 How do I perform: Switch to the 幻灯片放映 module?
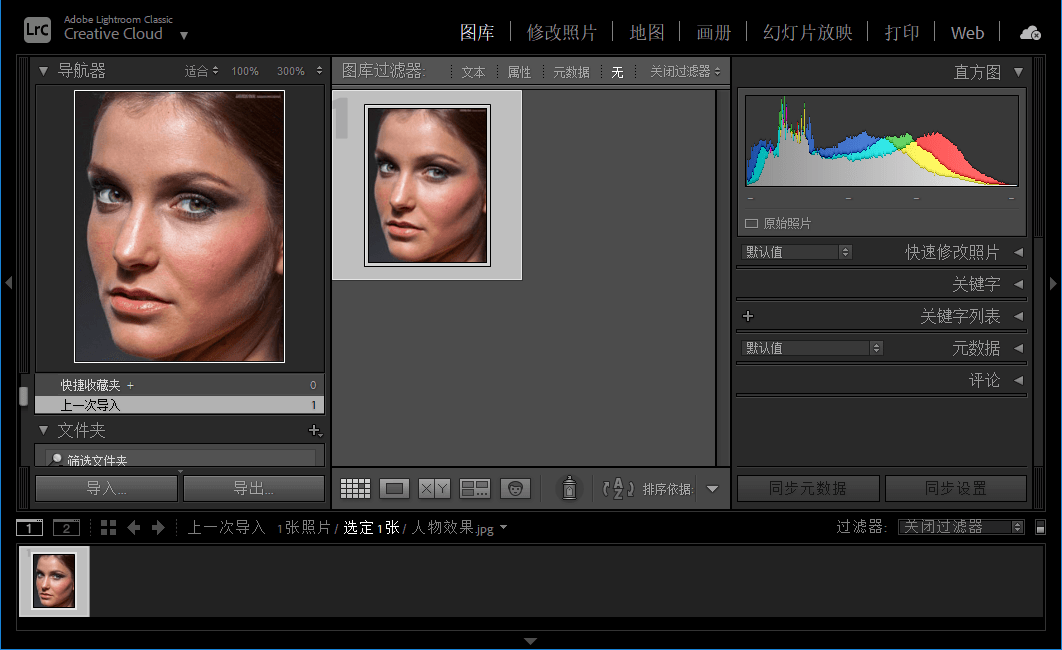(x=807, y=32)
